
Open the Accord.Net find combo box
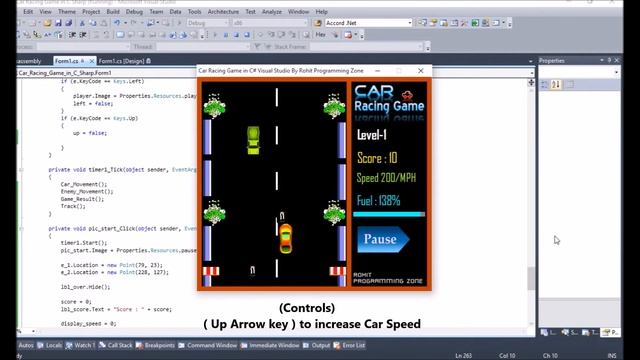pos(369,23)
